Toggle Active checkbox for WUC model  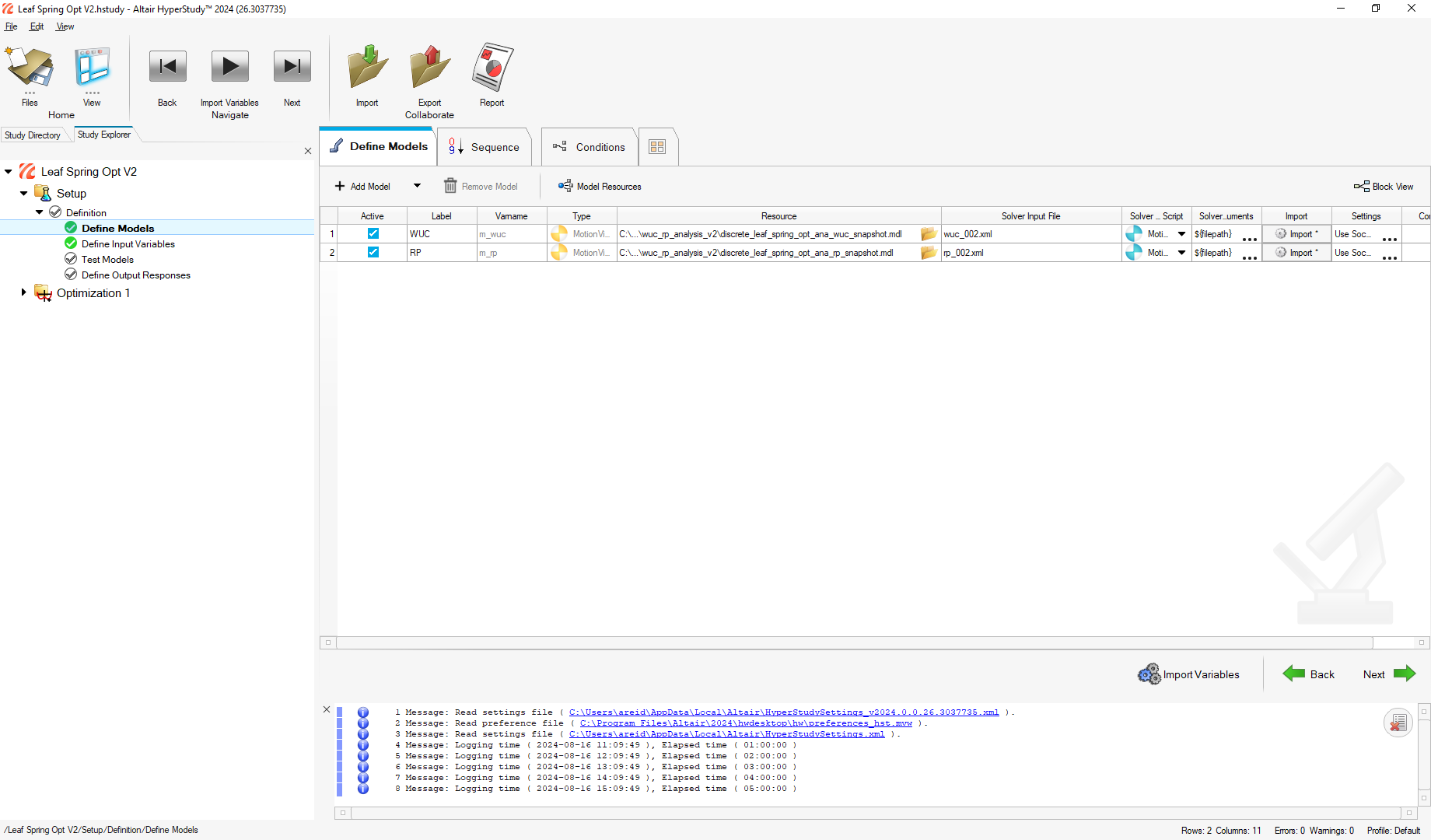click(373, 233)
